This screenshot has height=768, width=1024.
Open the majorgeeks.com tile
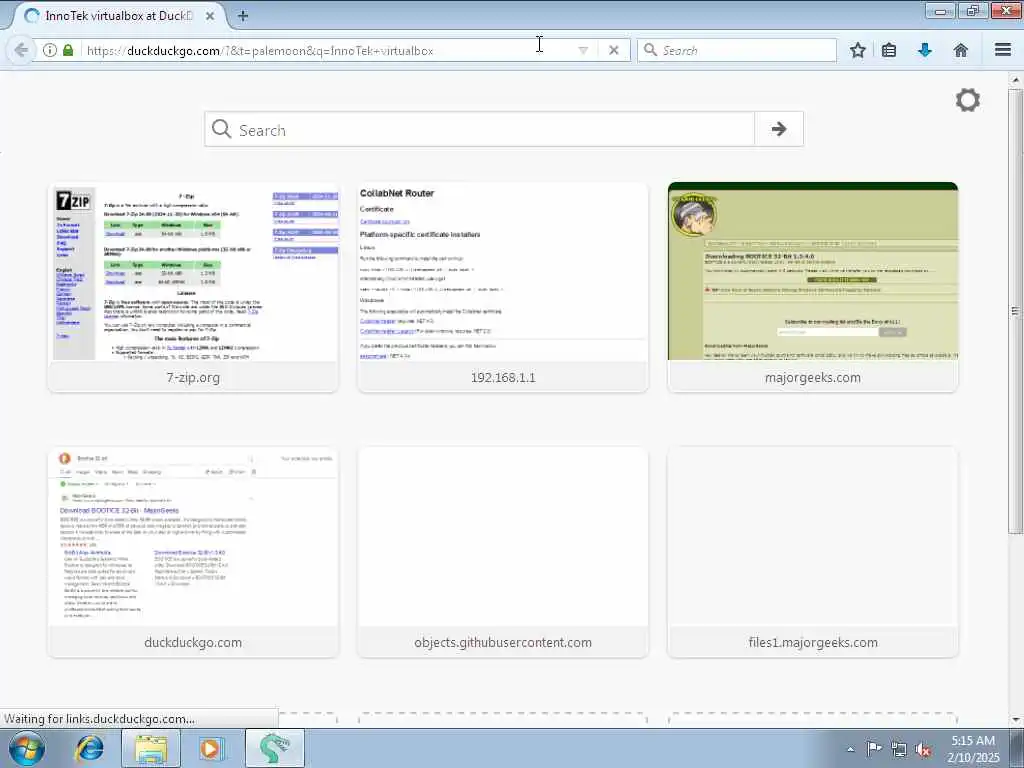tap(813, 287)
